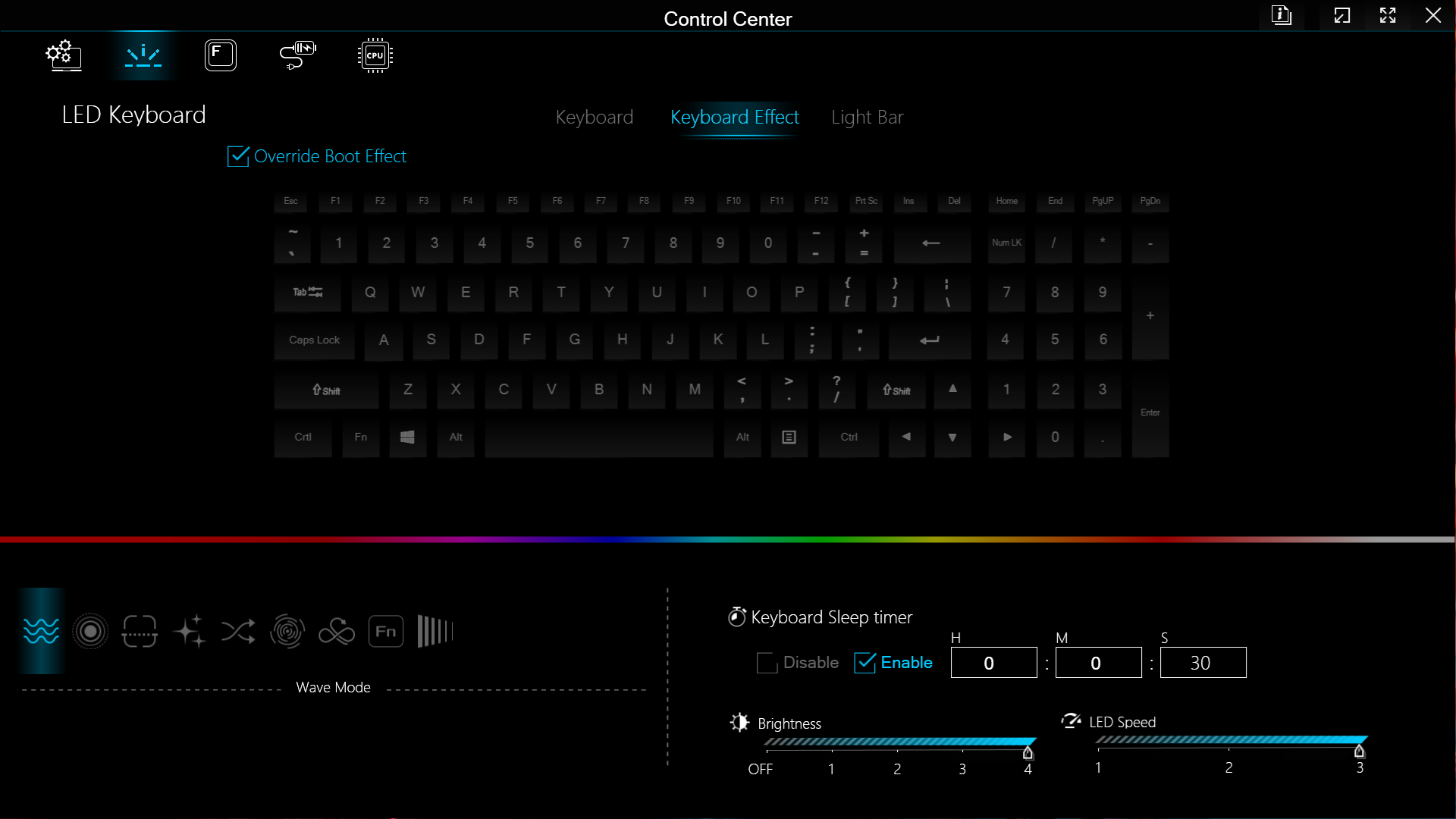The width and height of the screenshot is (1456, 819).
Task: Open the information icon in title bar
Action: click(x=1282, y=15)
